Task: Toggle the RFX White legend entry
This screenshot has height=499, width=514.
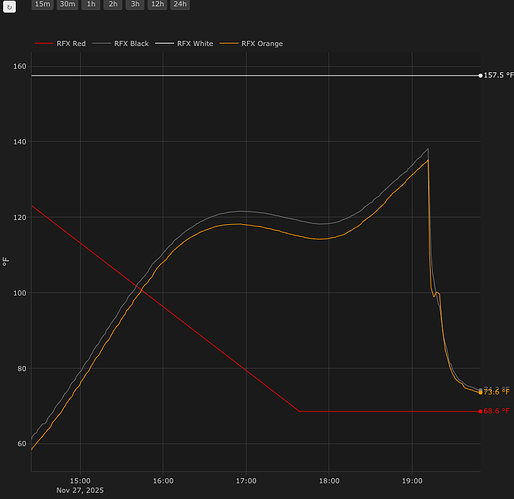Action: tap(184, 44)
